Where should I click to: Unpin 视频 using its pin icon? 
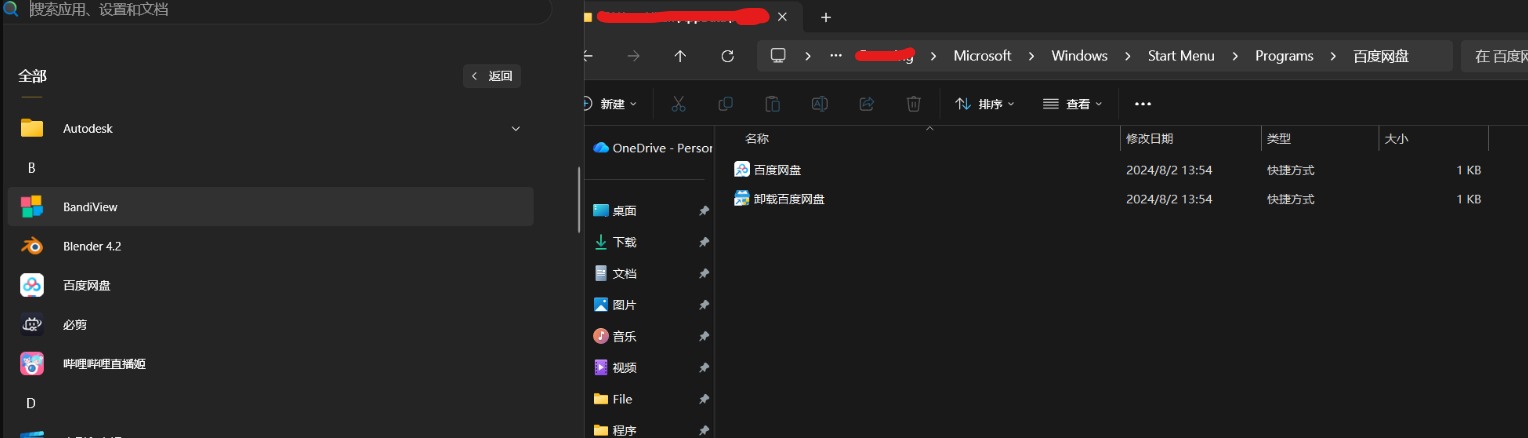pyautogui.click(x=703, y=368)
